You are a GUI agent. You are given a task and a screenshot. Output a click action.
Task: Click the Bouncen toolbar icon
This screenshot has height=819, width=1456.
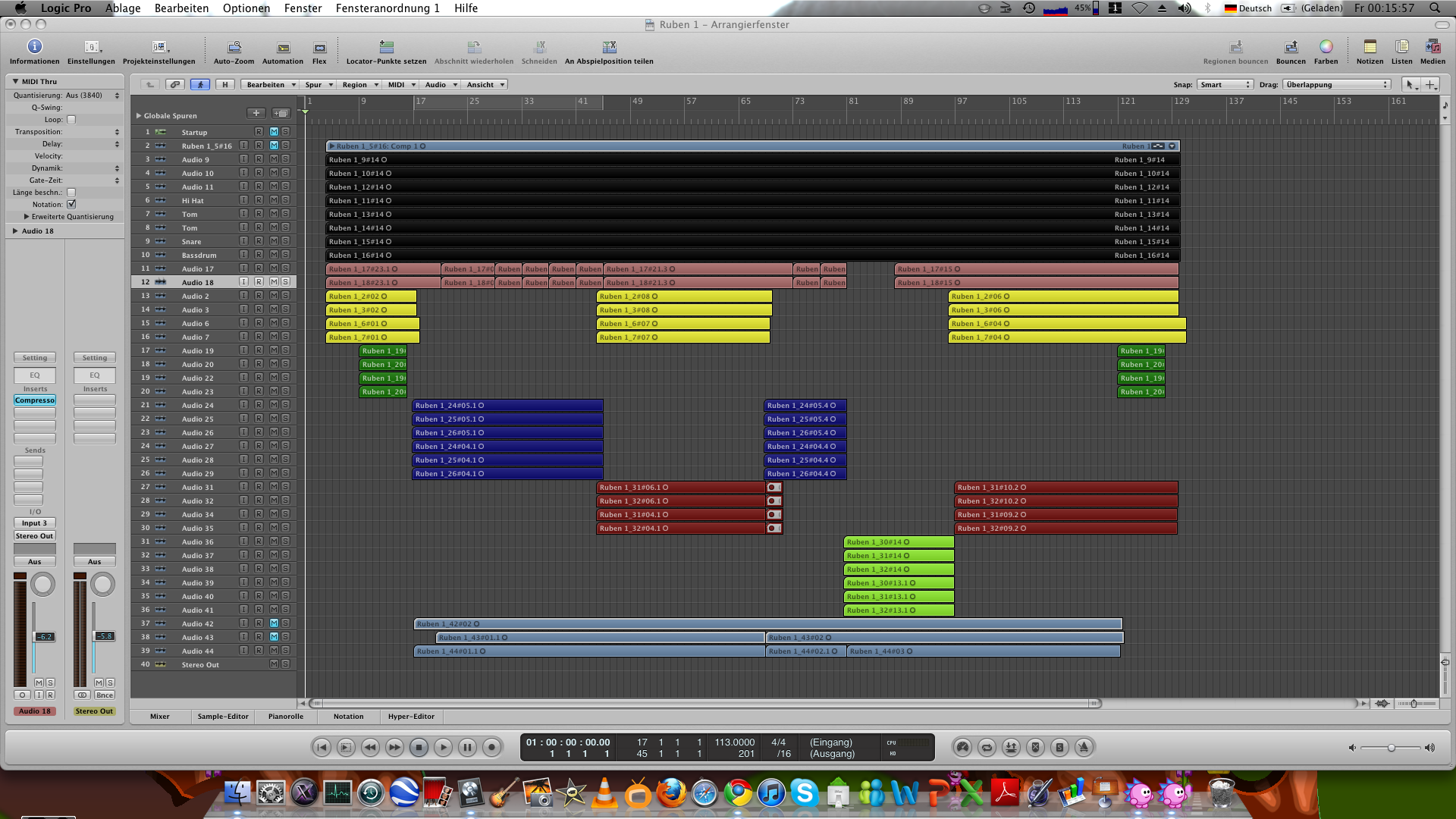click(1291, 47)
